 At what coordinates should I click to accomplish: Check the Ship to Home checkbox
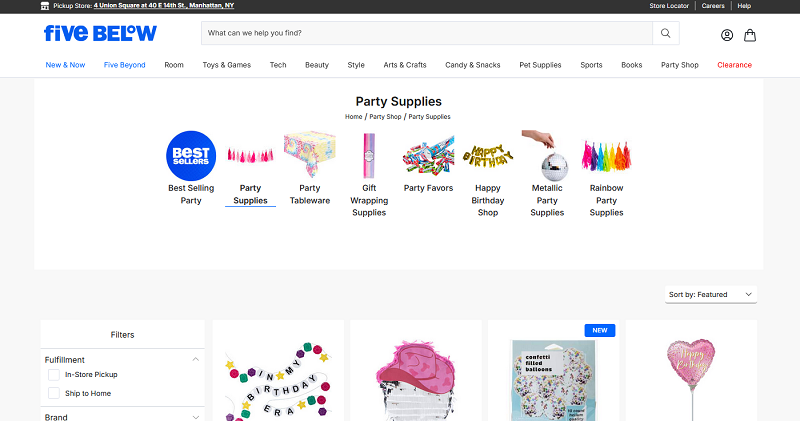pyautogui.click(x=54, y=393)
